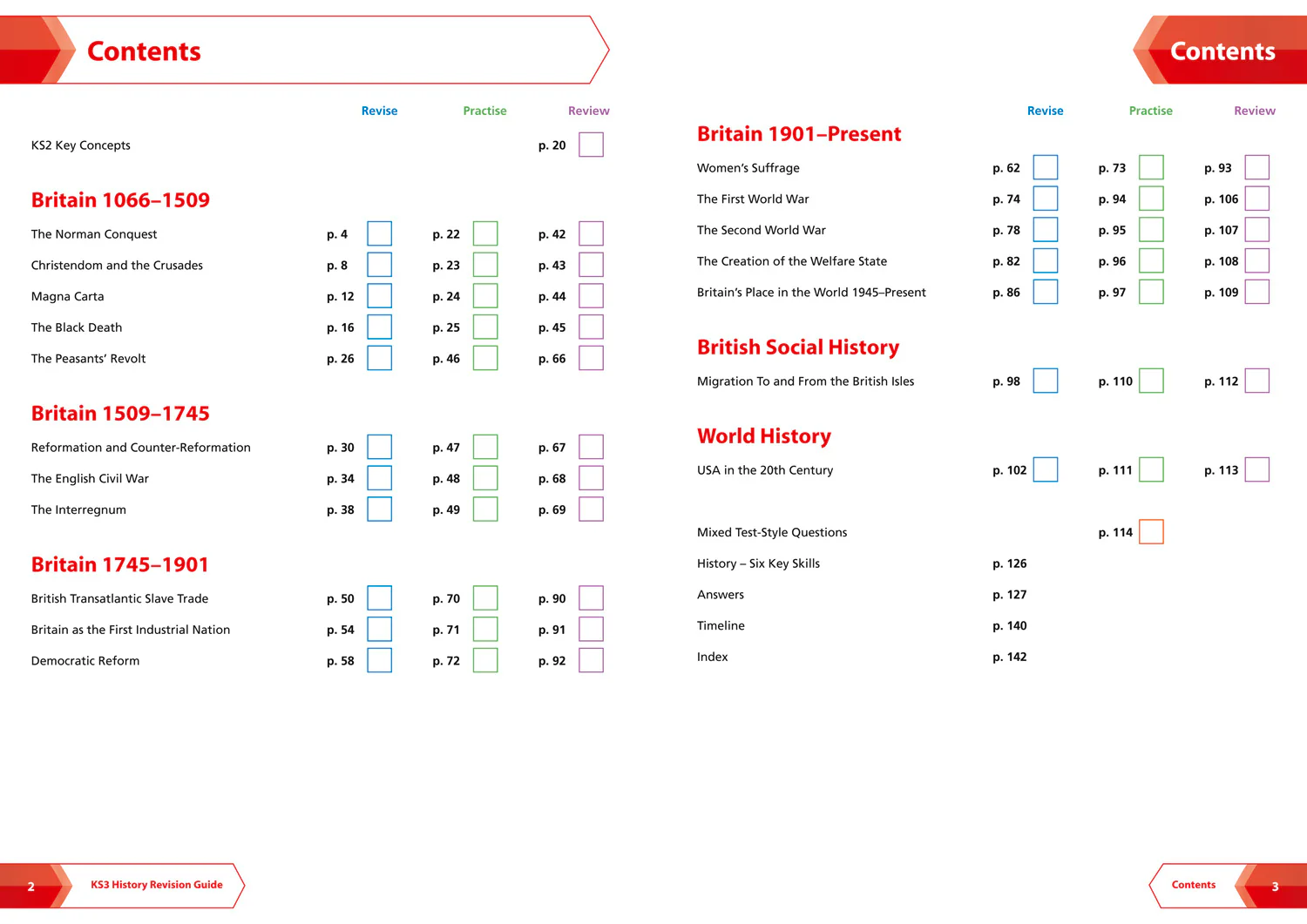Click the left page Revise column header
This screenshot has height=924, width=1307.
379,111
